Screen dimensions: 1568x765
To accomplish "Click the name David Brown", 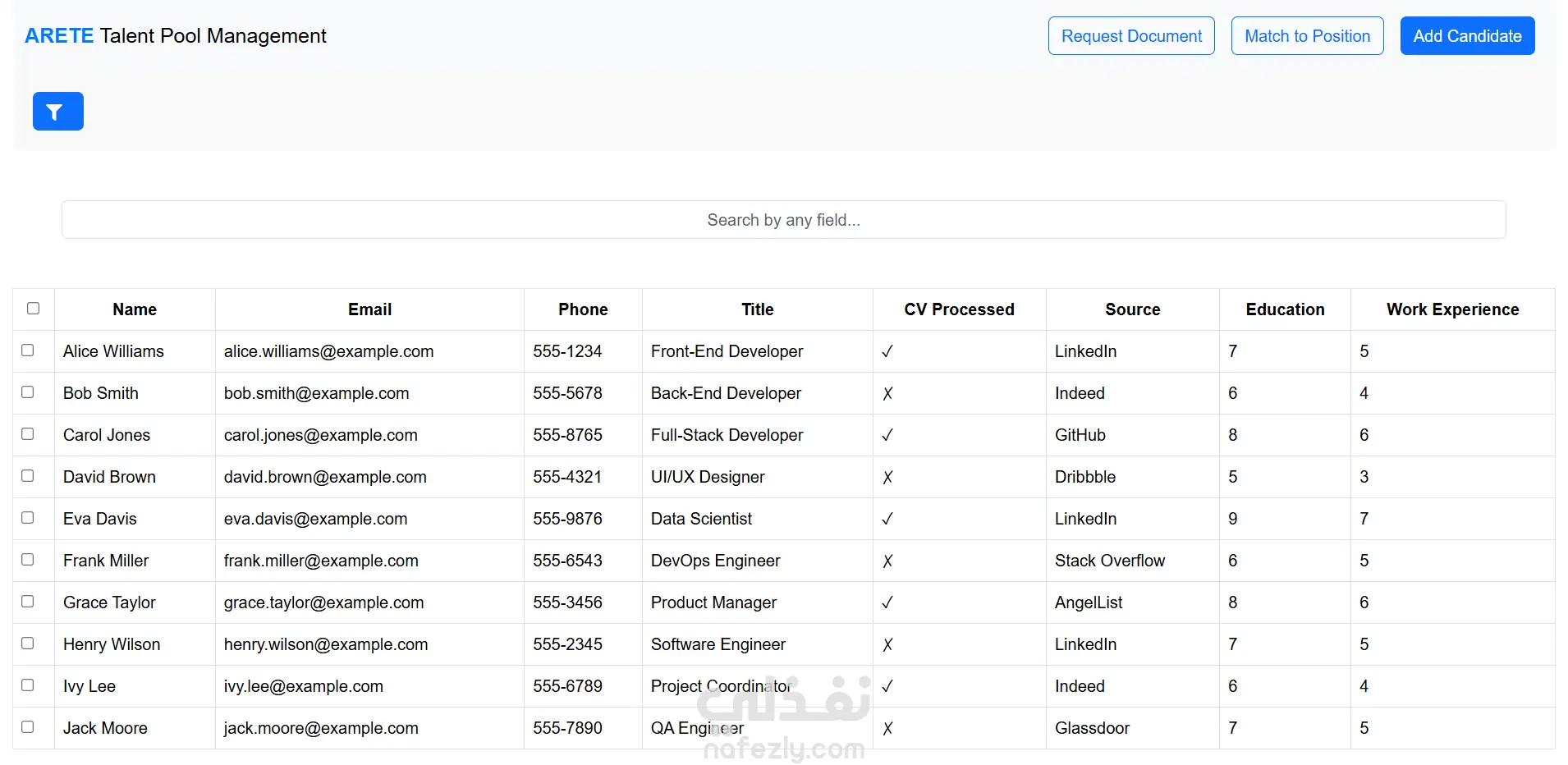I will click(109, 477).
